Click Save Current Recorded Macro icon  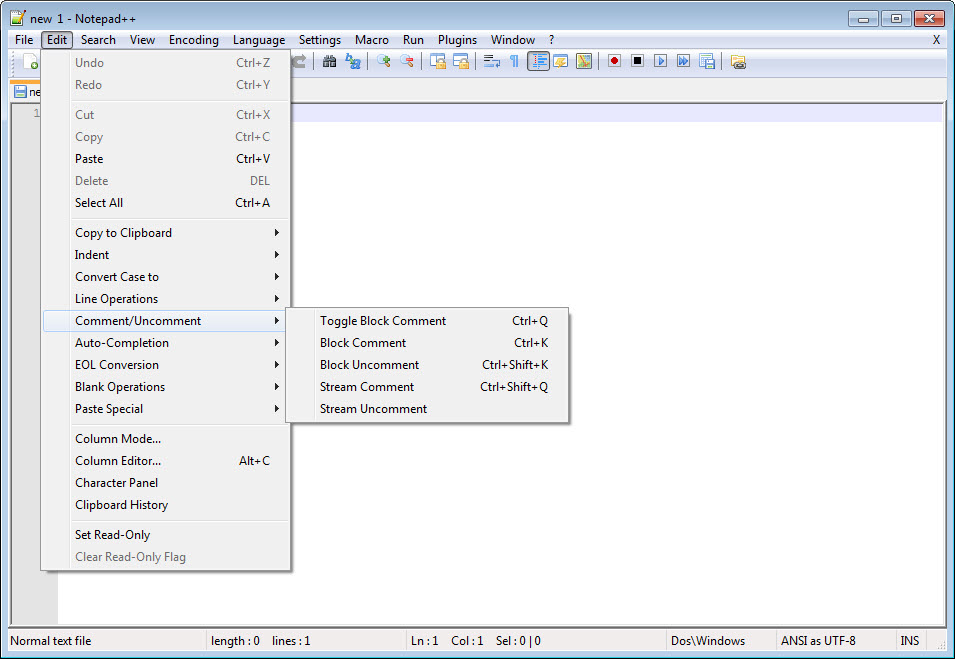coord(707,62)
